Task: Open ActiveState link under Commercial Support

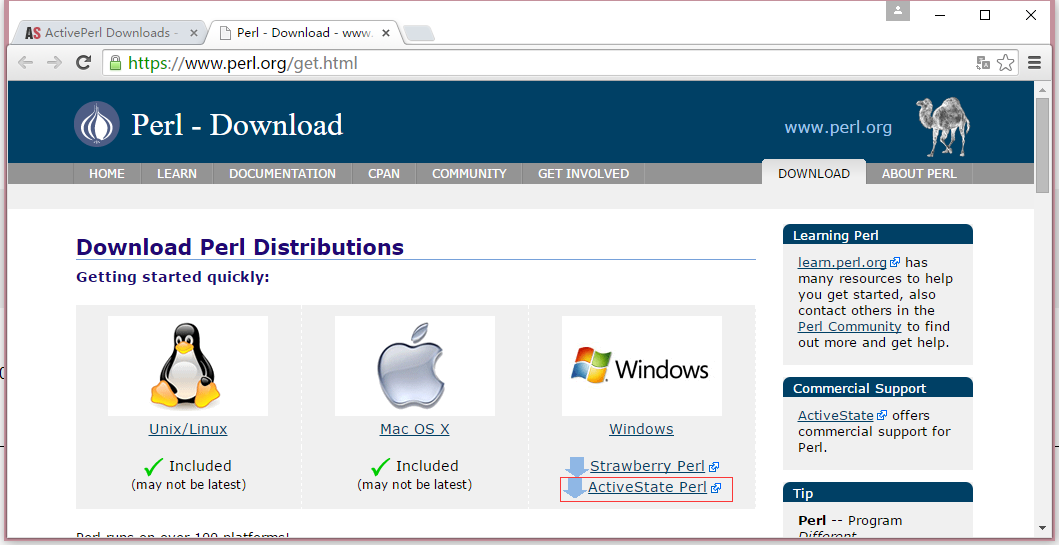Action: click(835, 415)
